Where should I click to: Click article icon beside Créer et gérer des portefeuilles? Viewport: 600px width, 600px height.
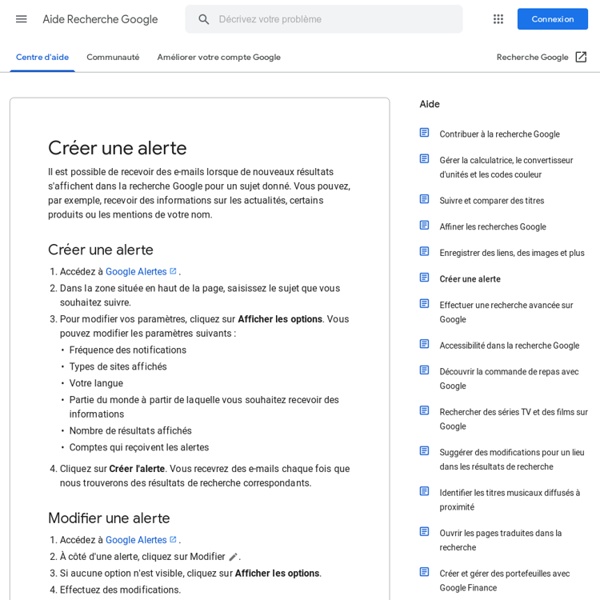[424, 572]
